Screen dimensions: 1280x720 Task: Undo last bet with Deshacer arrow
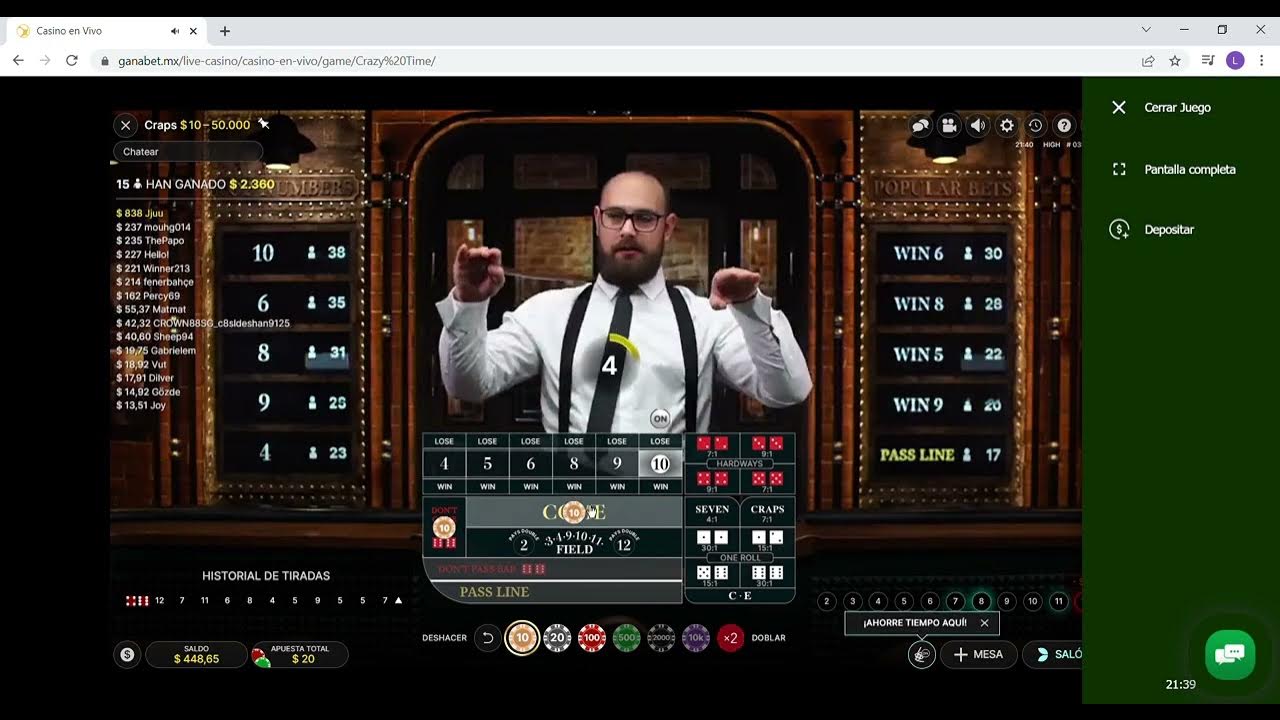pyautogui.click(x=488, y=637)
